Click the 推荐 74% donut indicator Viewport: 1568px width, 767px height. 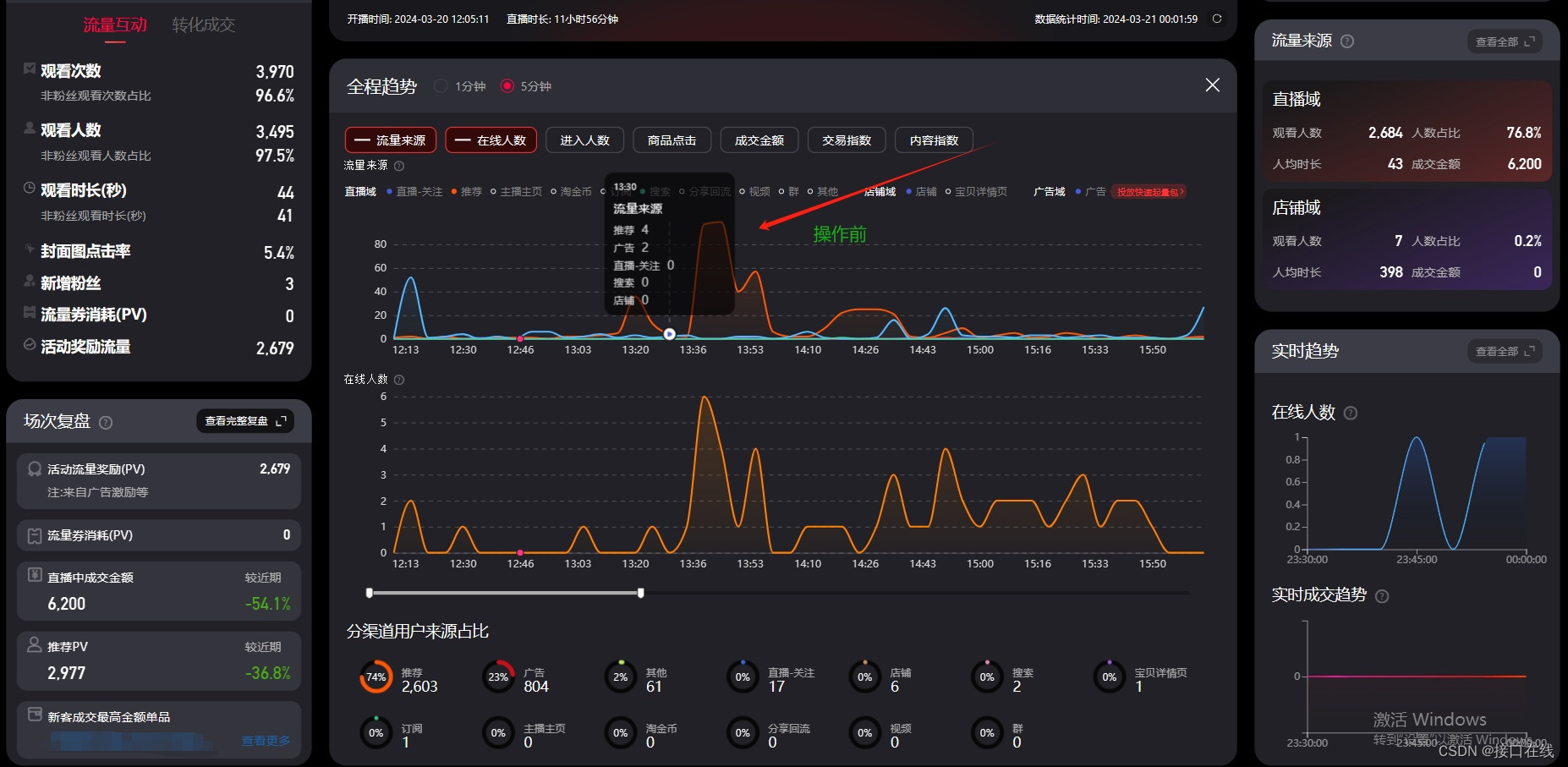click(x=376, y=677)
